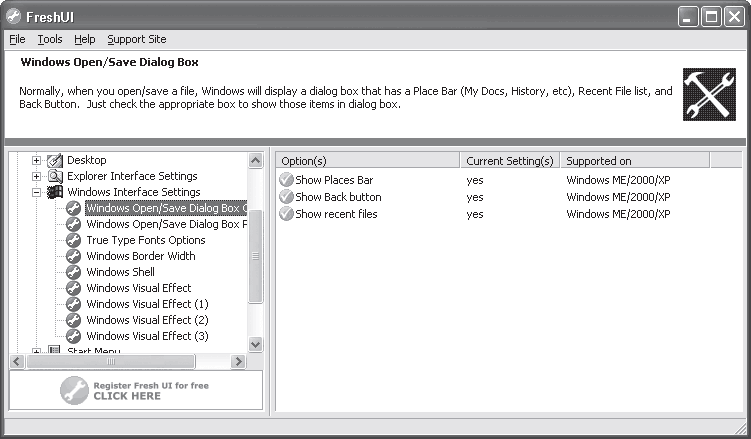The width and height of the screenshot is (751, 439).
Task: Toggle the Show Back button check icon
Action: 286,197
